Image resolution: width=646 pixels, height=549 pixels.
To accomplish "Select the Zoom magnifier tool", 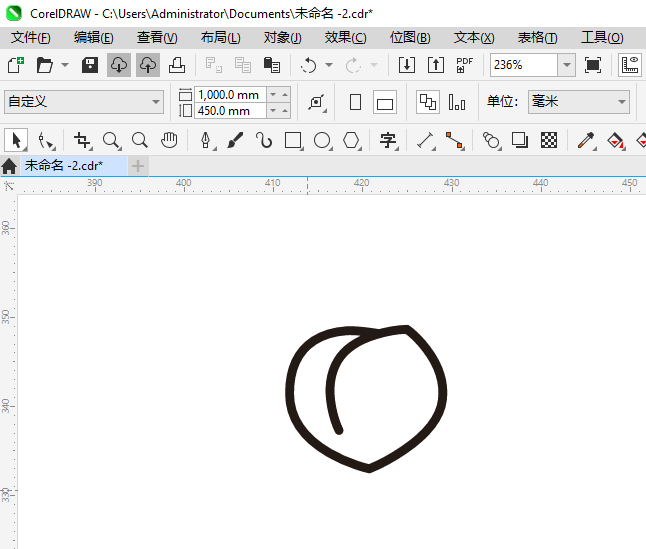I will coord(112,140).
